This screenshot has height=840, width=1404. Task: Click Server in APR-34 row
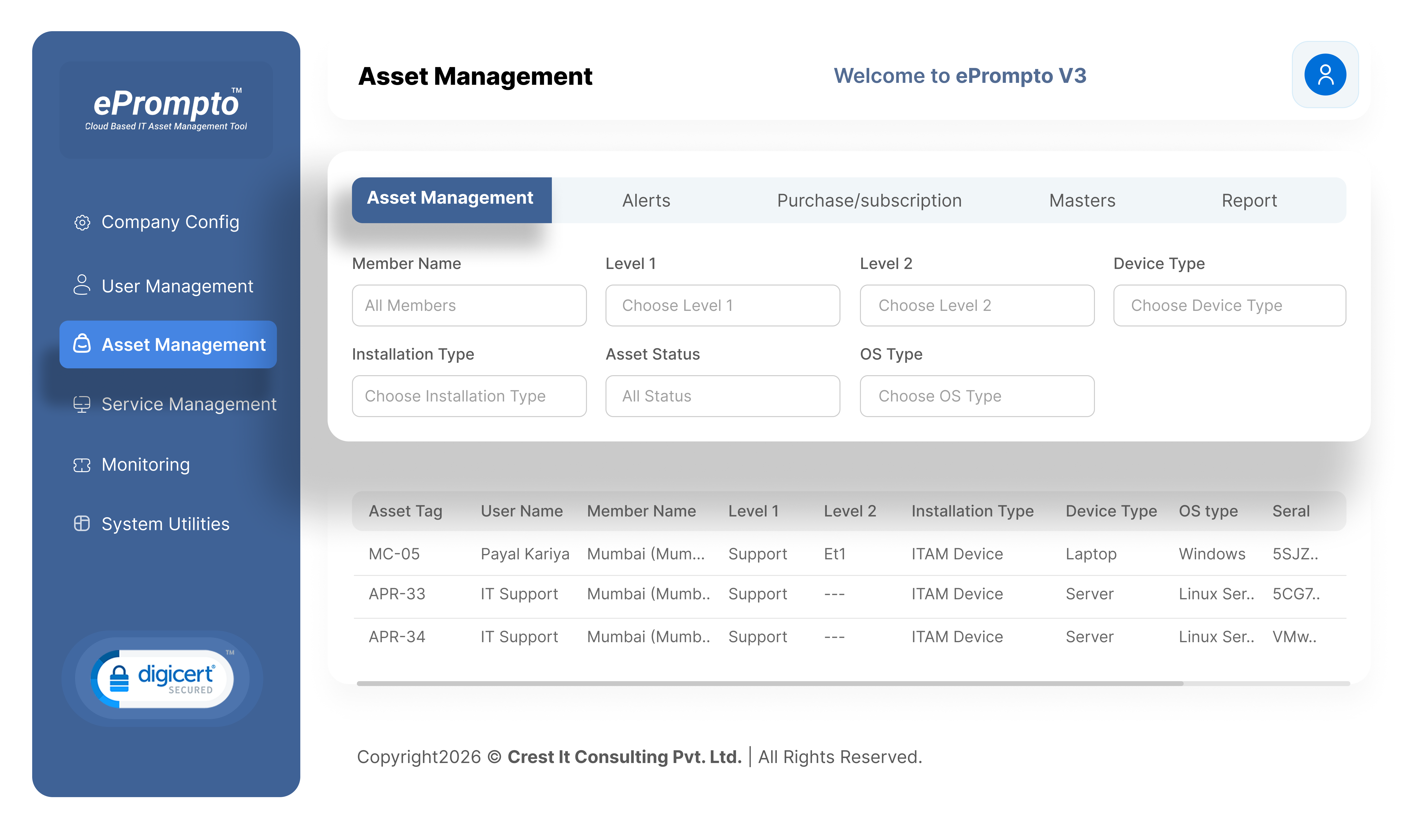(x=1090, y=636)
